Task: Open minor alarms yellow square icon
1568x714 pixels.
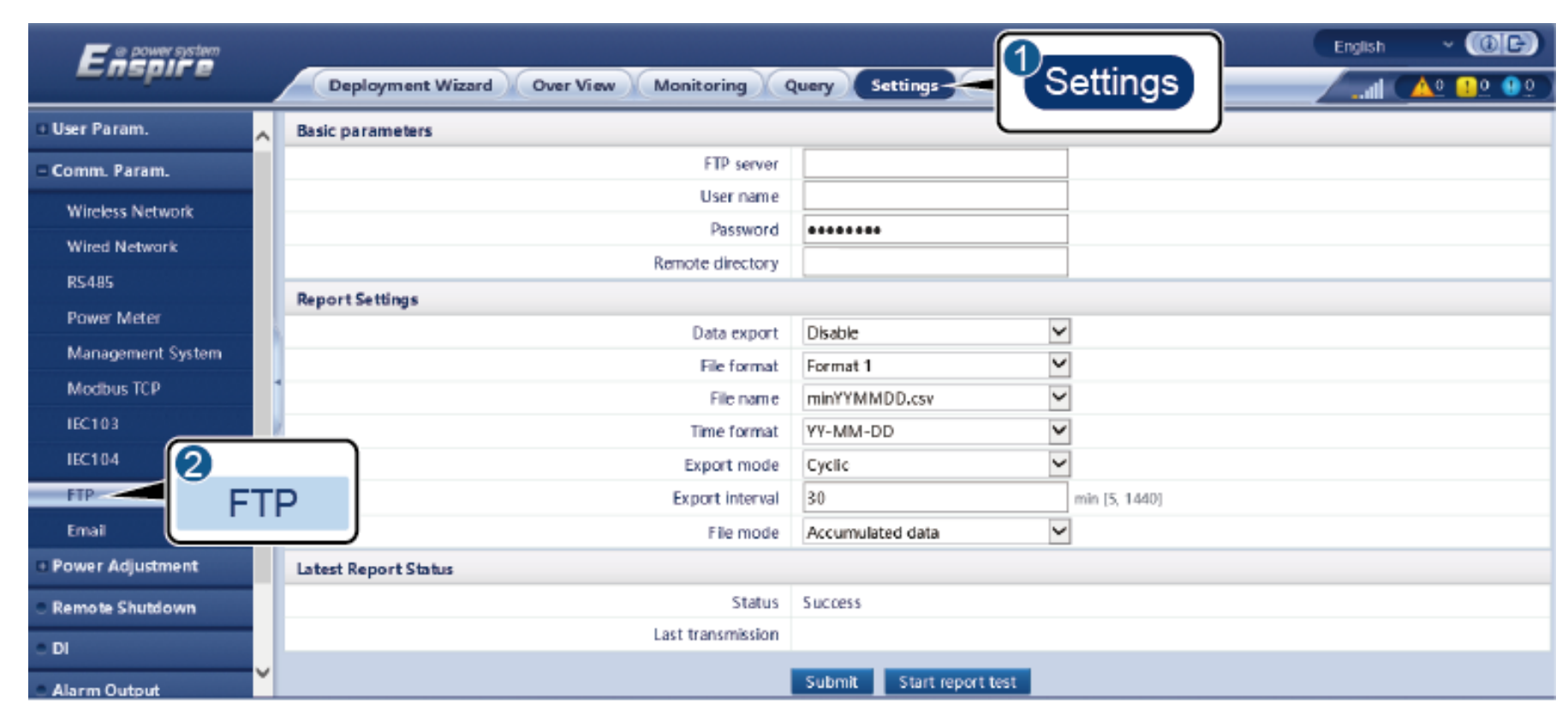Action: pos(1466,86)
